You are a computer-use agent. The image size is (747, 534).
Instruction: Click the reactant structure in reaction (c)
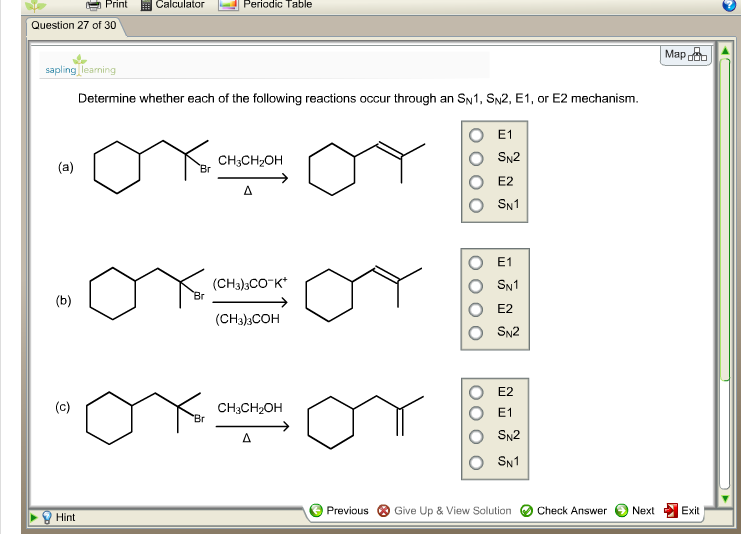145,418
